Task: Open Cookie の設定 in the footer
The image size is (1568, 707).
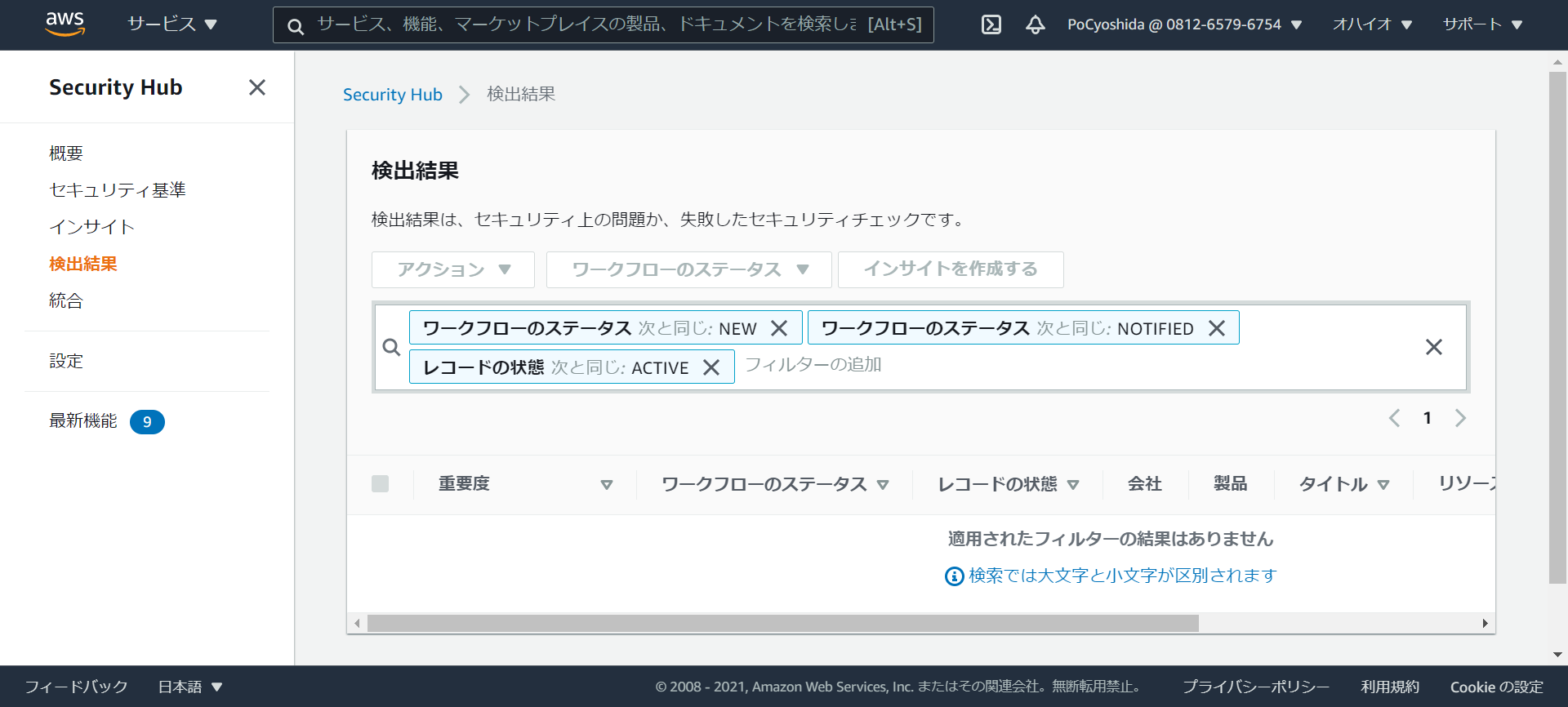Action: [1497, 687]
